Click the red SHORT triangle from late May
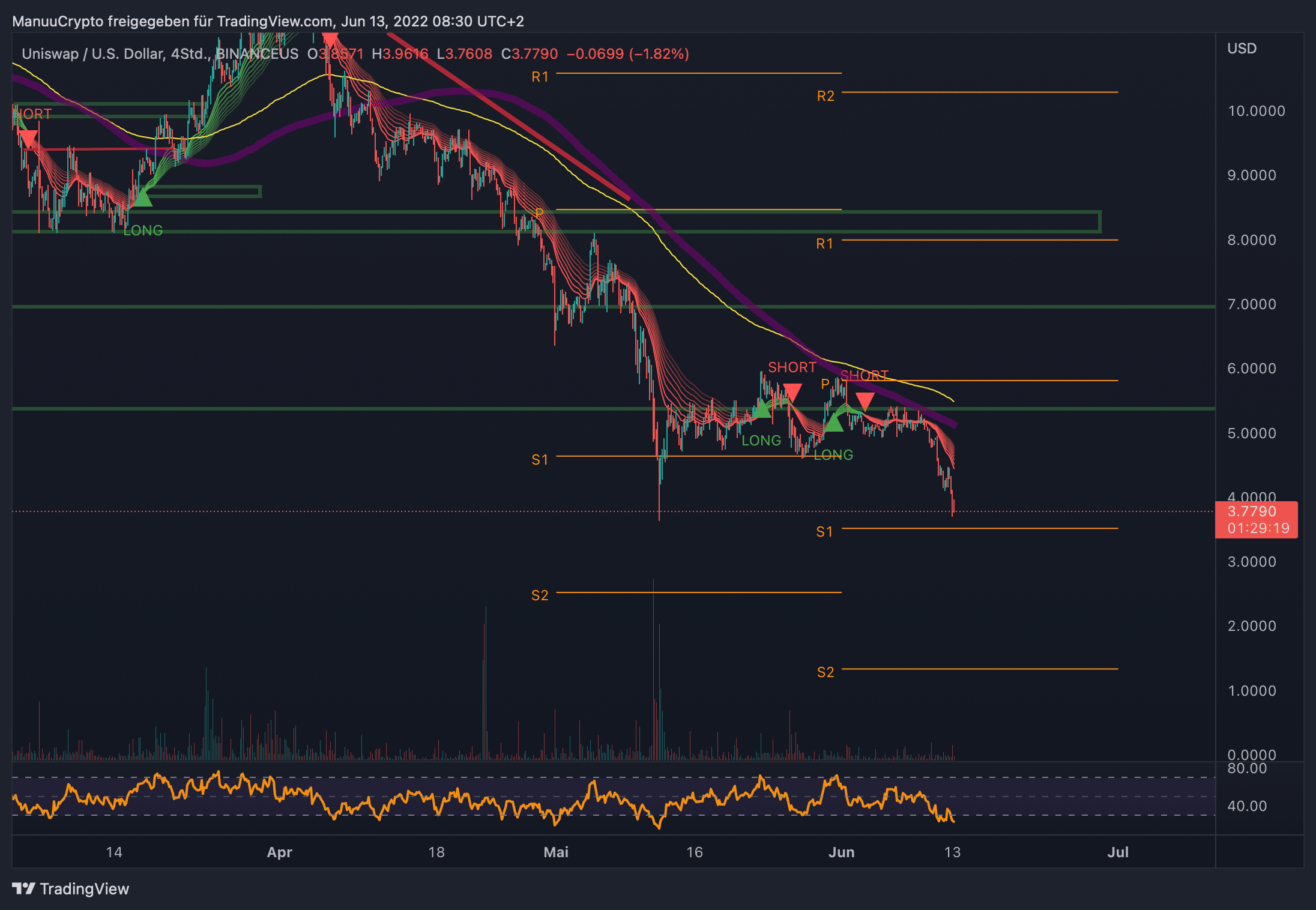The height and width of the screenshot is (910, 1316). pyautogui.click(x=792, y=394)
